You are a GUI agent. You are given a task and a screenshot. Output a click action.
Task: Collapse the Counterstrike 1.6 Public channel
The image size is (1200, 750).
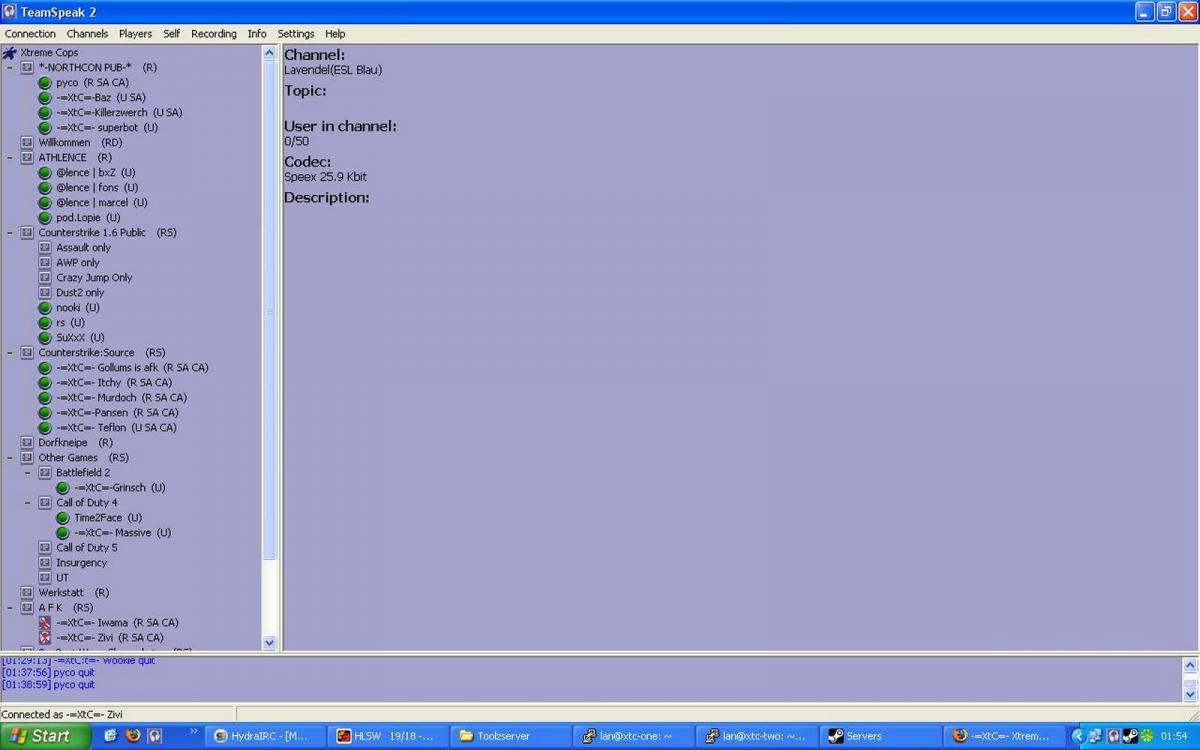click(10, 233)
